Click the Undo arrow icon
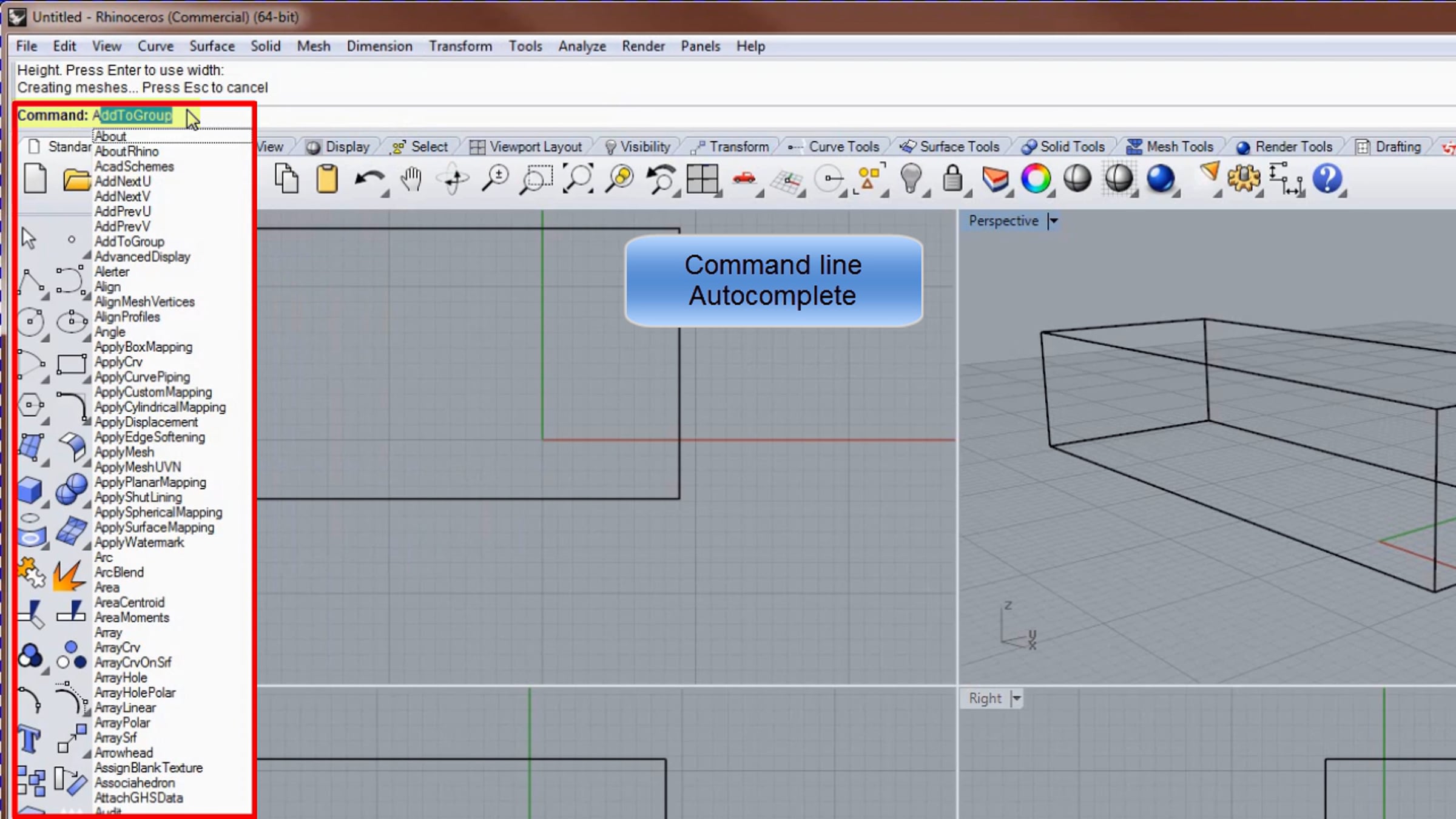1456x819 pixels. coord(369,180)
